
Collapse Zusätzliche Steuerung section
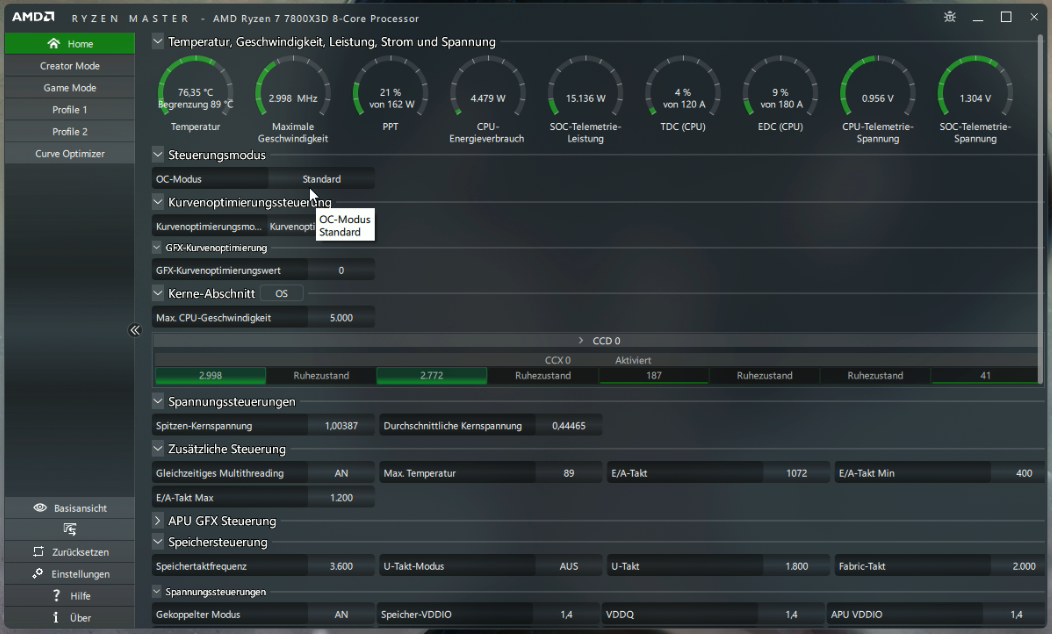pos(158,448)
